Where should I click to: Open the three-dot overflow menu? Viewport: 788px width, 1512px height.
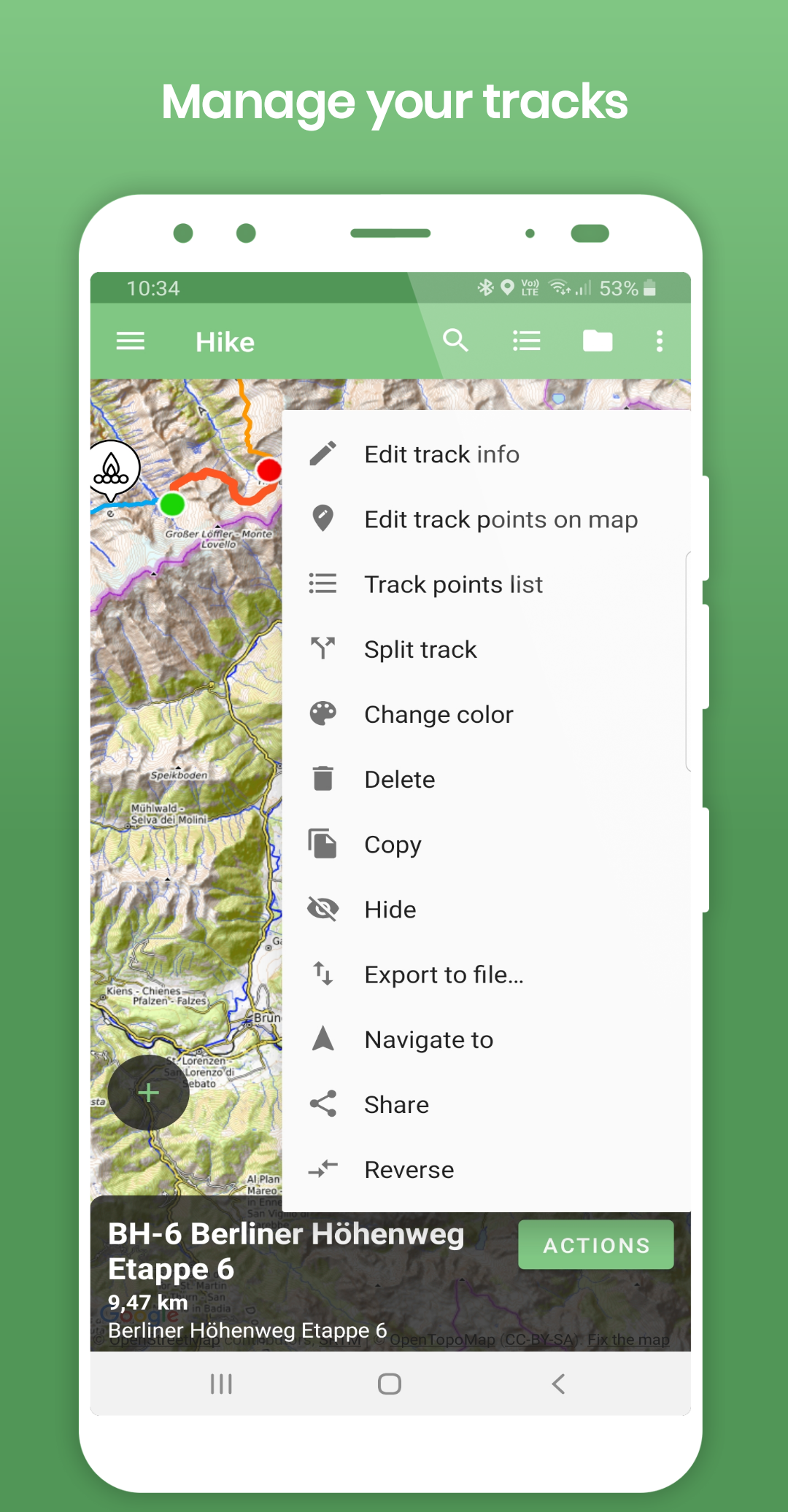[660, 341]
